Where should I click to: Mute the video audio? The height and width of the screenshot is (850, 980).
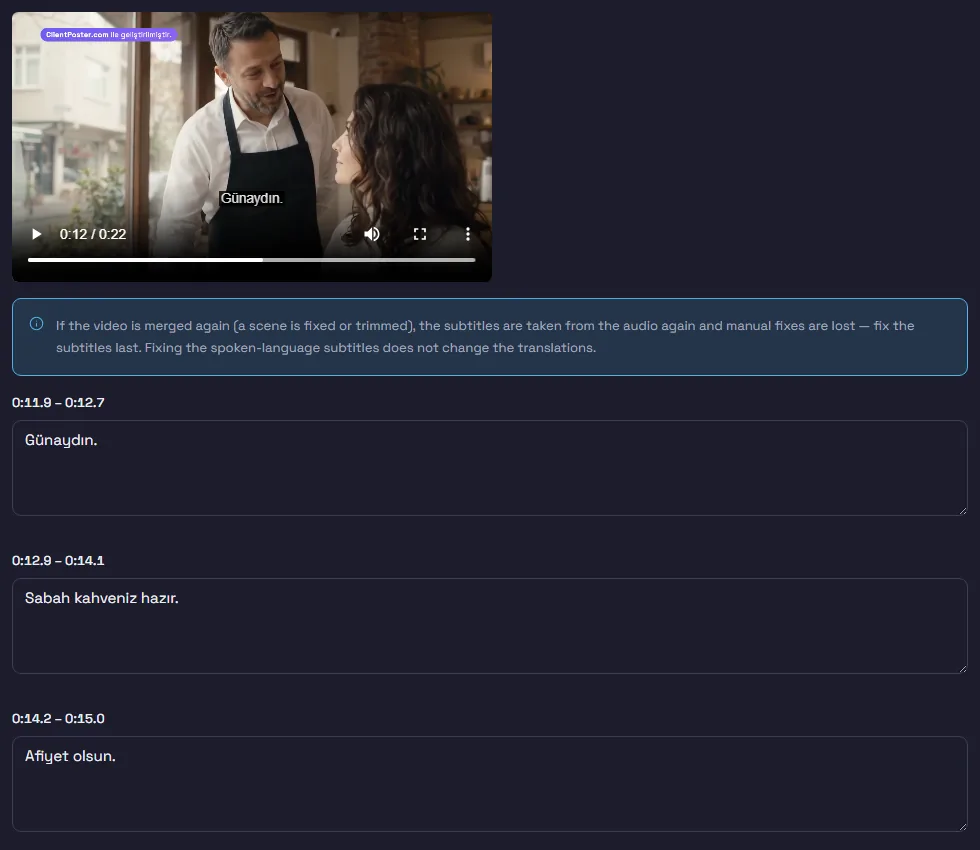tap(372, 234)
